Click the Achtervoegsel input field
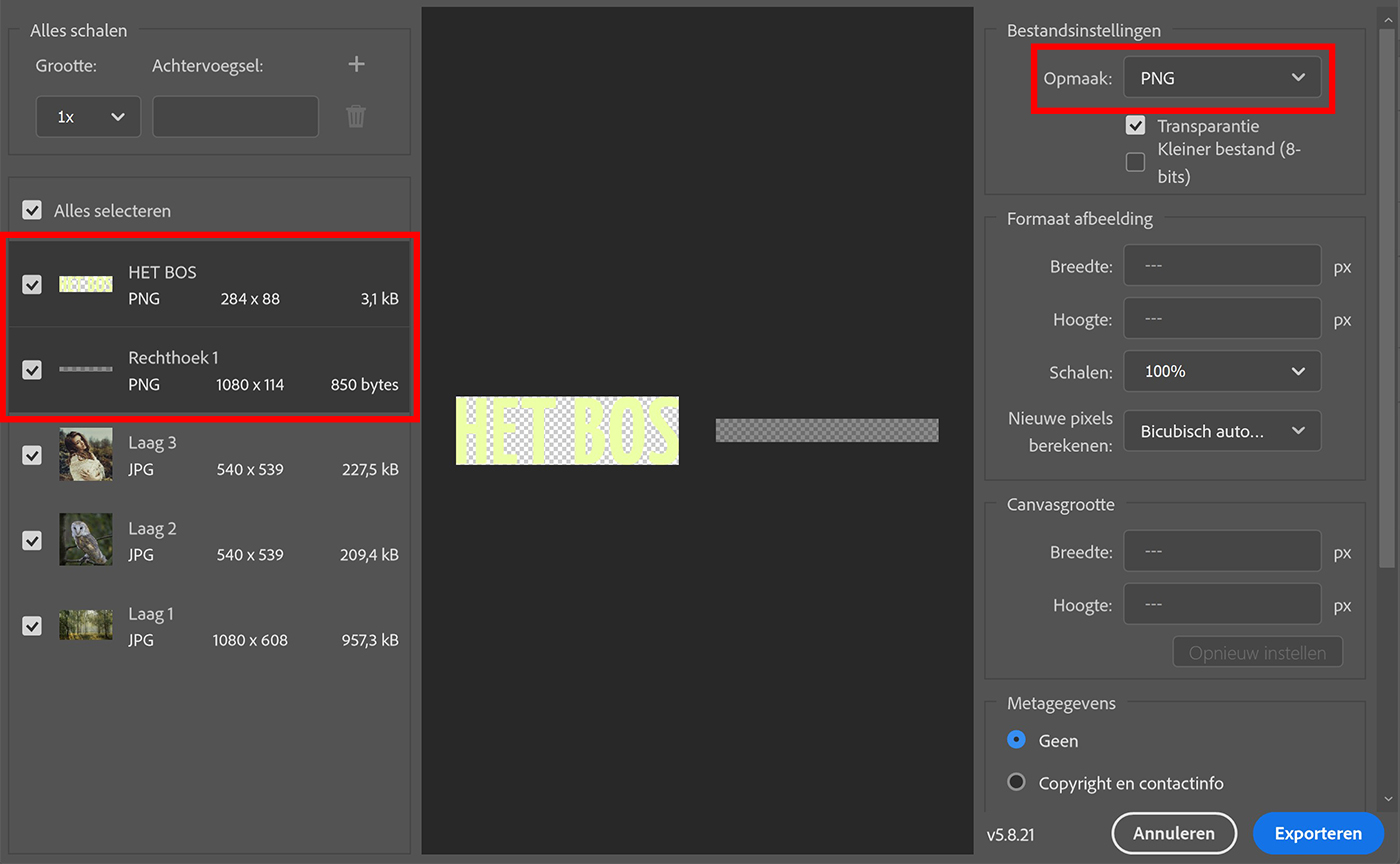The height and width of the screenshot is (864, 1400). pos(235,116)
